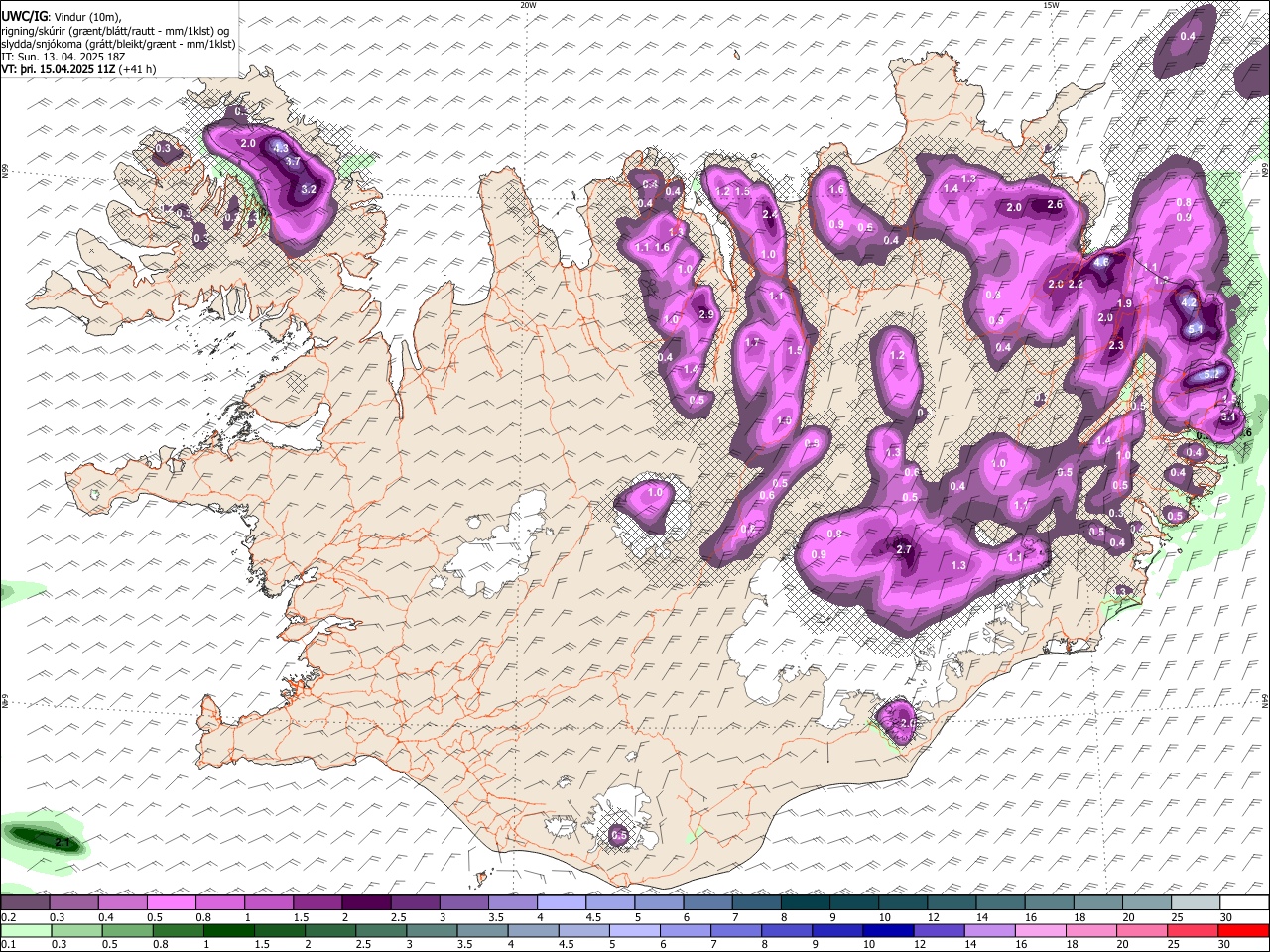Click the 'rigning/skúrir' legend description line

coord(115,31)
